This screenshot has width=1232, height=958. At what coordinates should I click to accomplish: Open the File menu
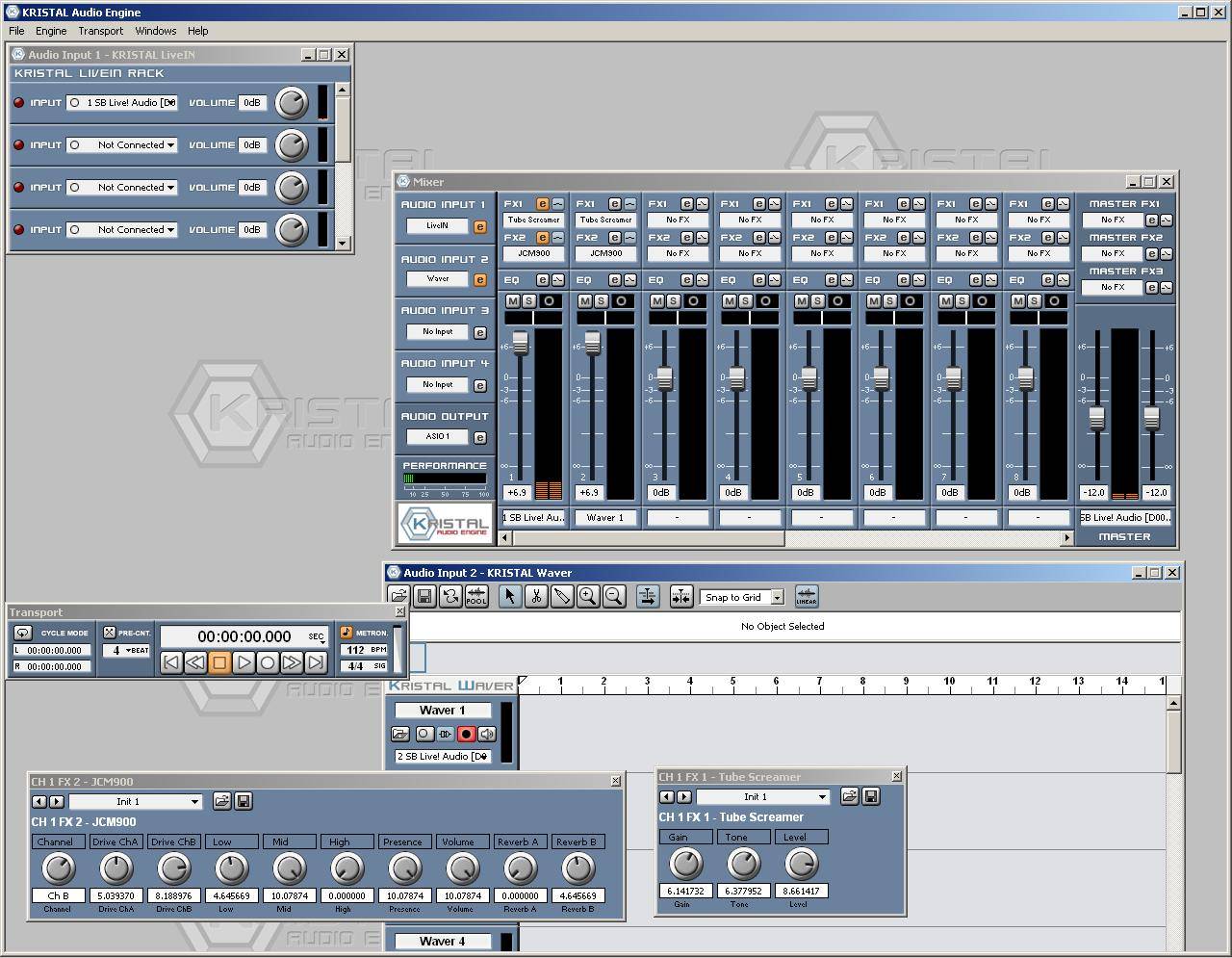16,31
